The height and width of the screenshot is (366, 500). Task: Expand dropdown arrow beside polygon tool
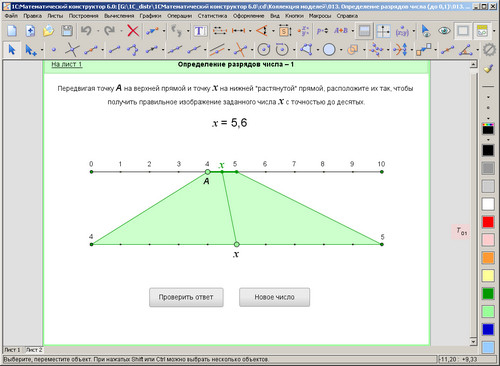(318, 50)
